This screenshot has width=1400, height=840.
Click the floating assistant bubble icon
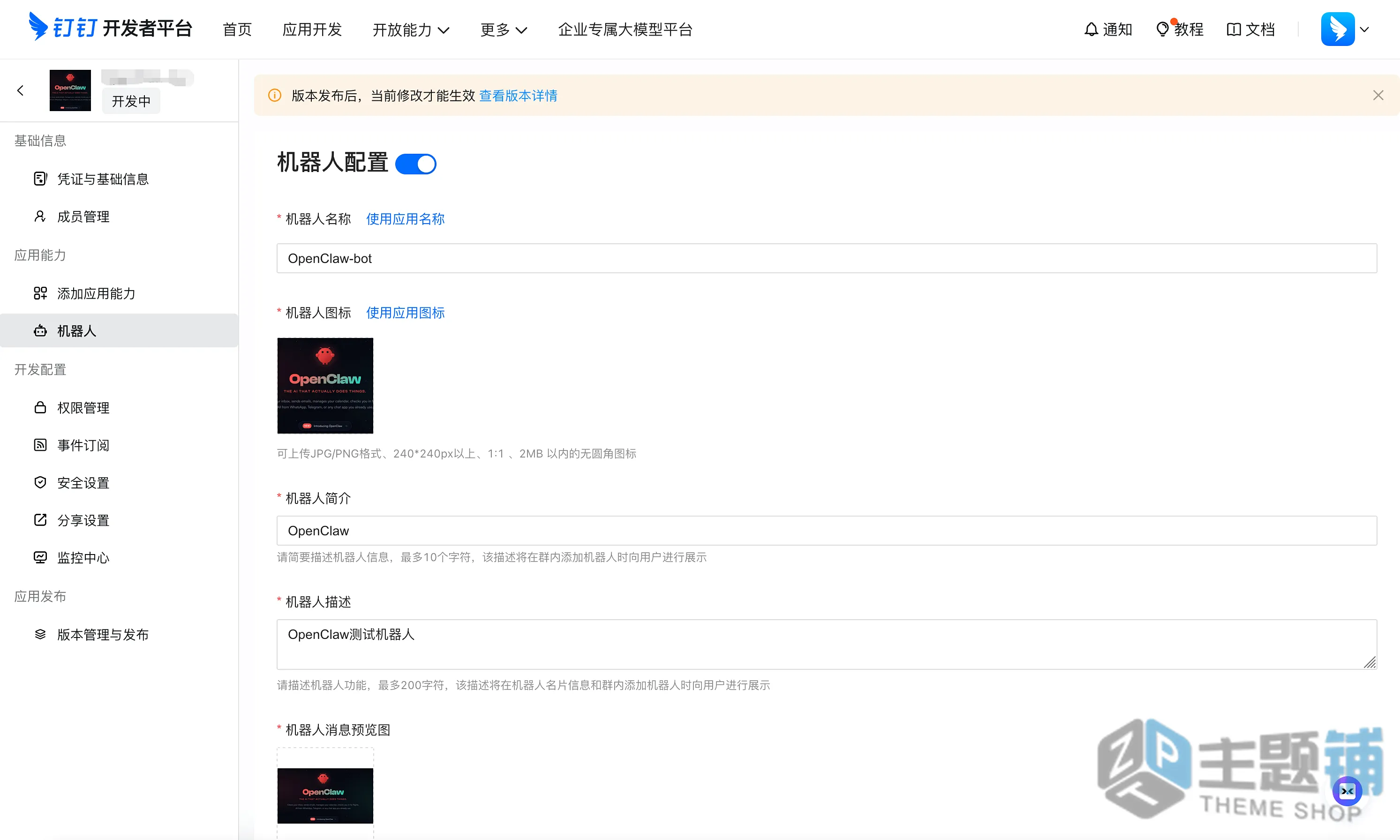(x=1347, y=791)
